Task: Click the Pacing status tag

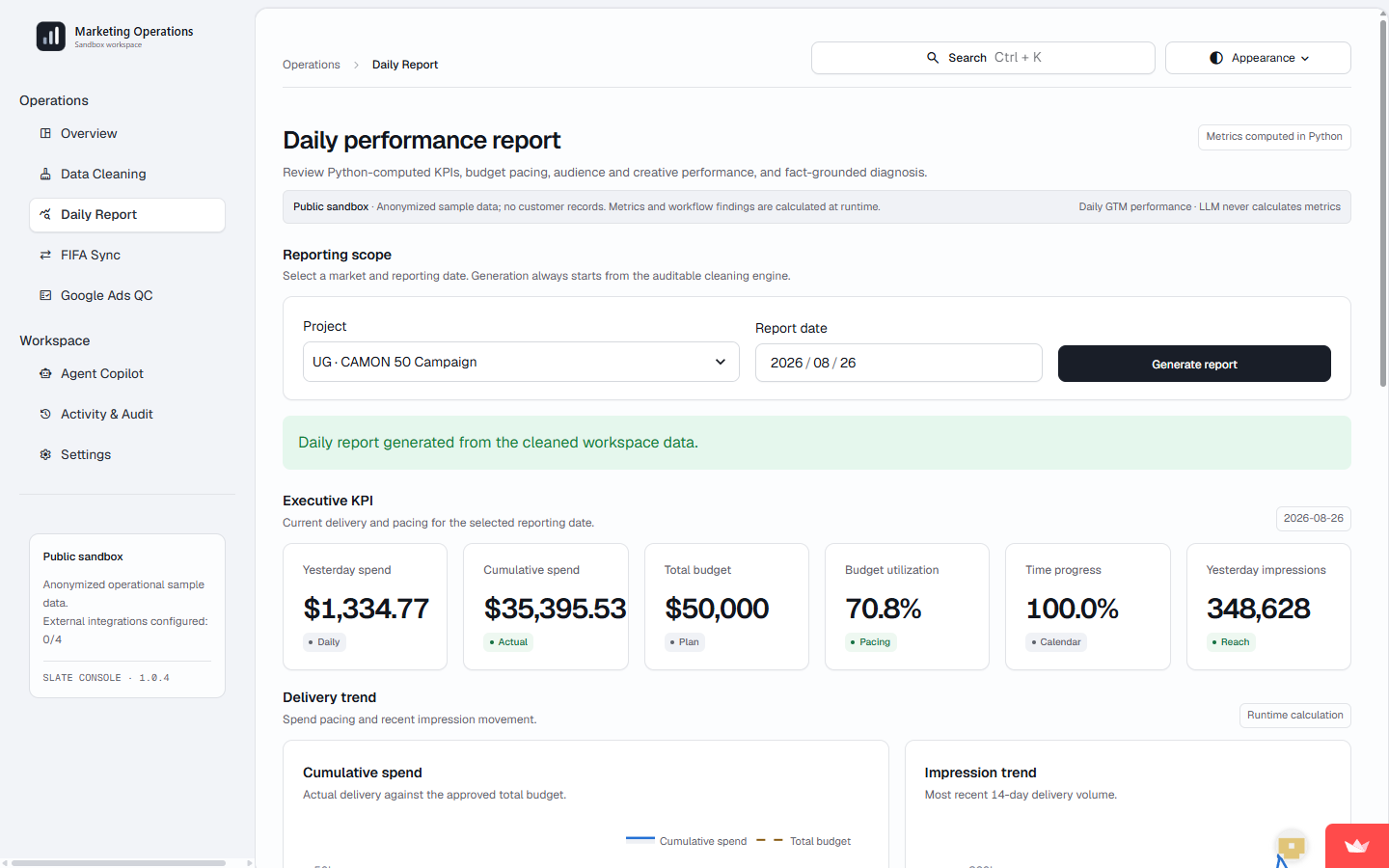Action: click(x=871, y=642)
